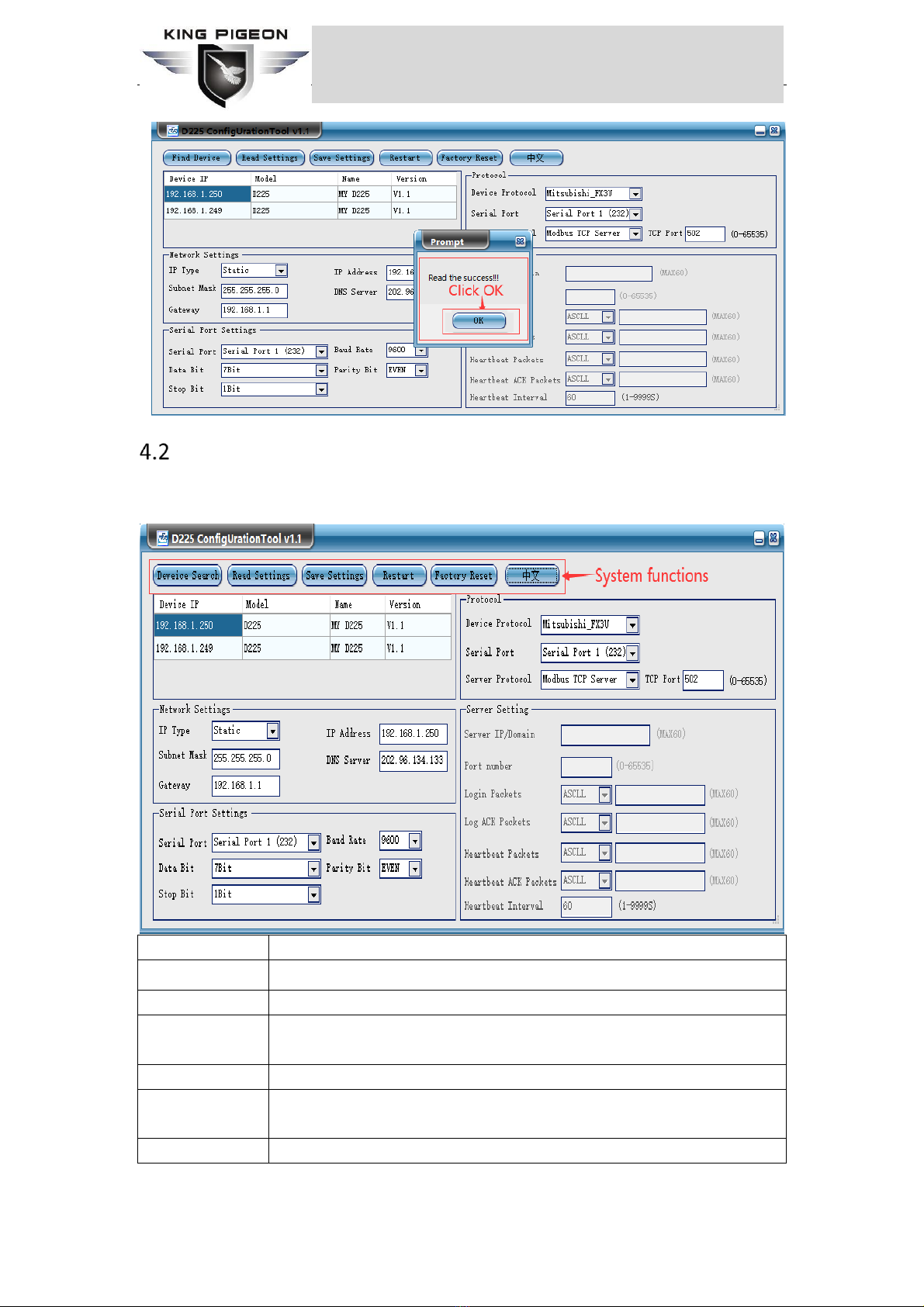The image size is (924, 1307).
Task: Click app icon in System functions window title bar
Action: click(x=163, y=538)
